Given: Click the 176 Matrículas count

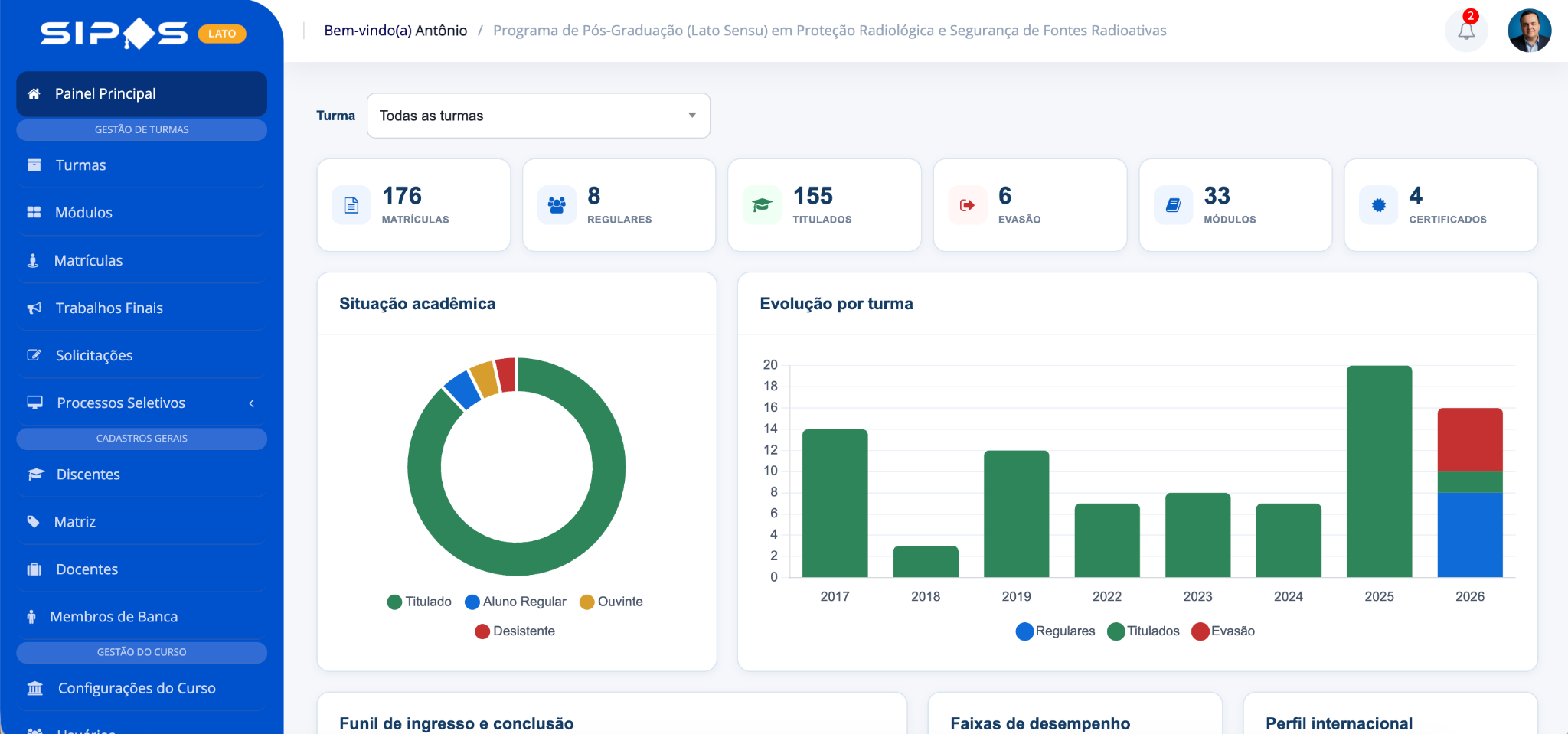Looking at the screenshot, I should [402, 196].
